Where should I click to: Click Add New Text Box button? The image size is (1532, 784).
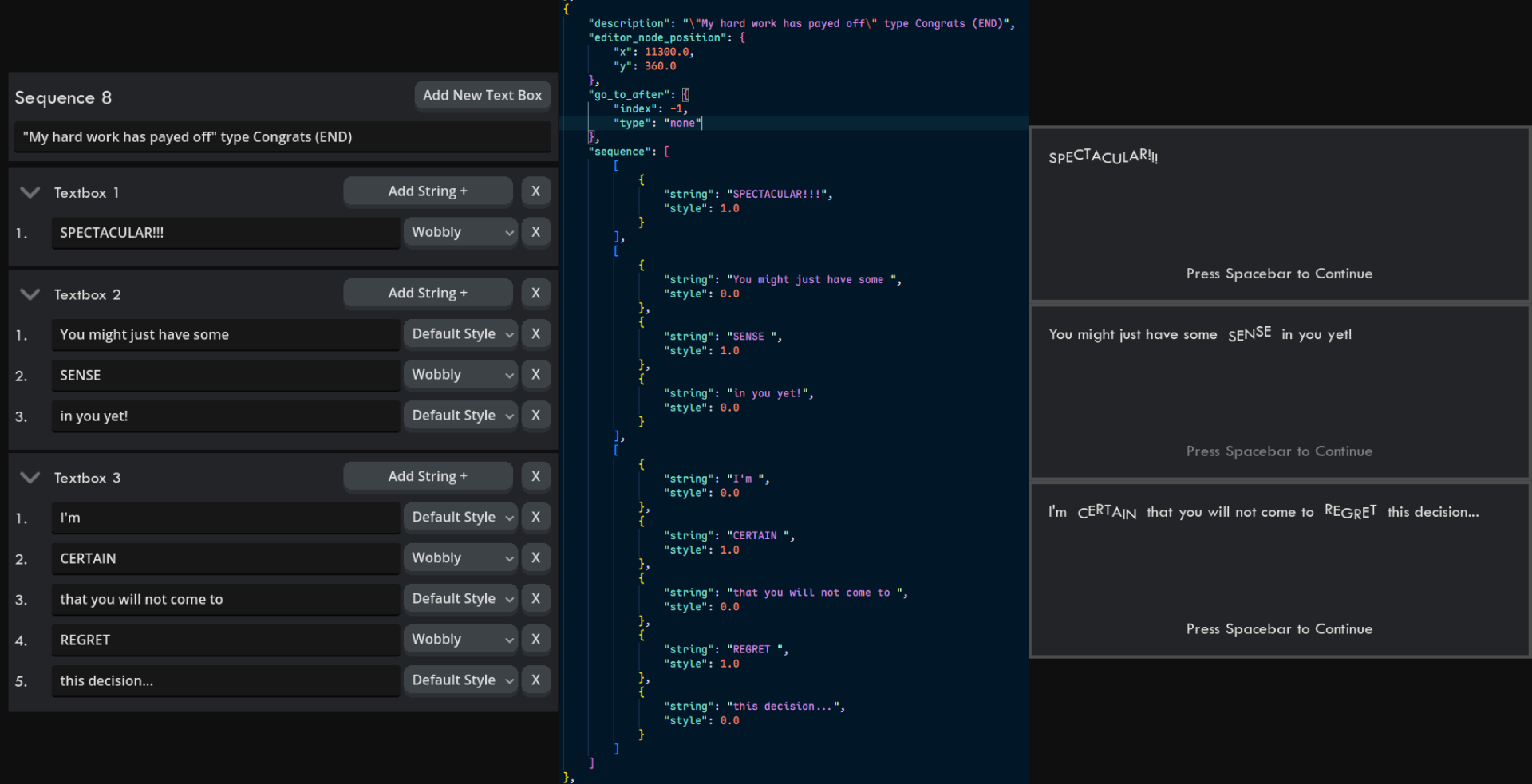(x=482, y=96)
